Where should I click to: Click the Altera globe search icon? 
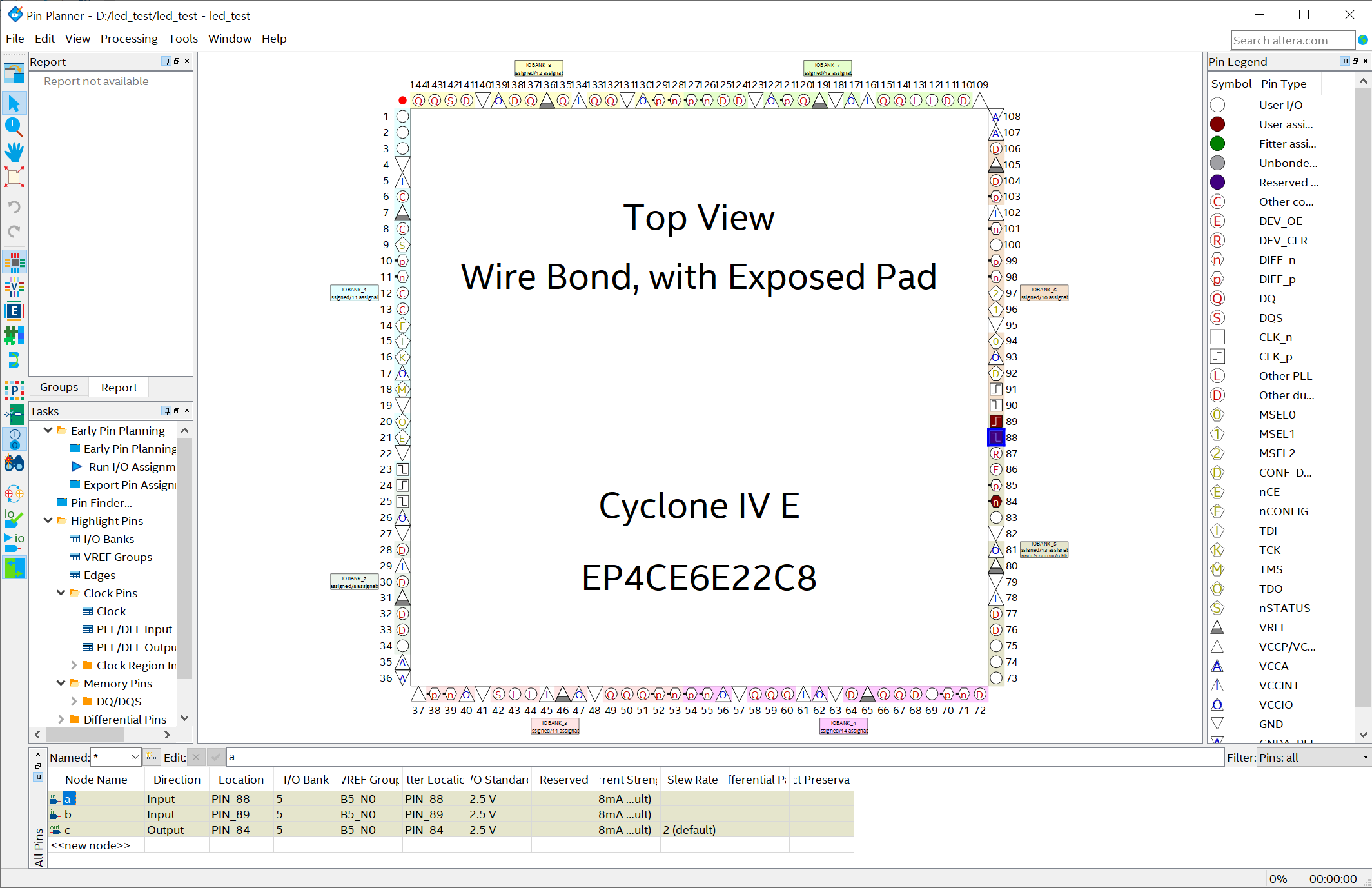click(1362, 40)
